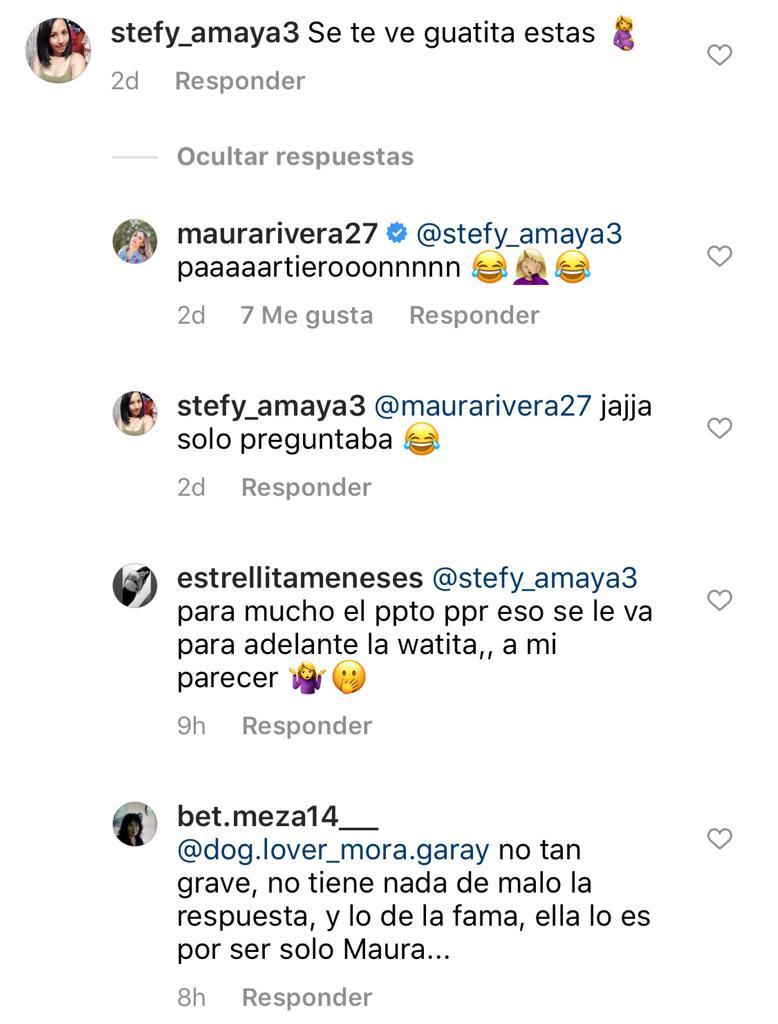The width and height of the screenshot is (778, 1024).
Task: Open bet.meza14___'s profile picture
Action: pyautogui.click(x=136, y=823)
